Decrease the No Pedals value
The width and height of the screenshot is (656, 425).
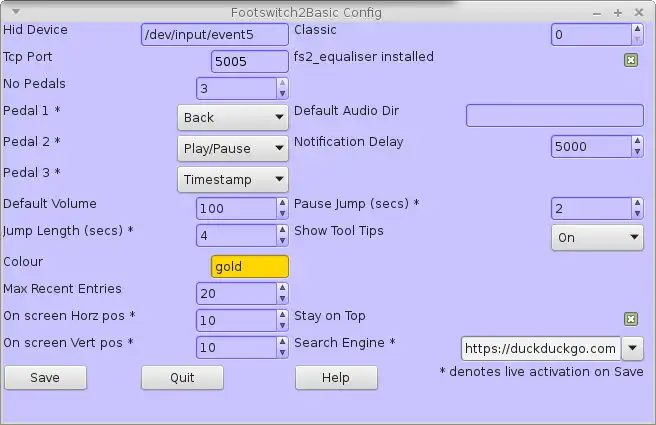tap(282, 94)
